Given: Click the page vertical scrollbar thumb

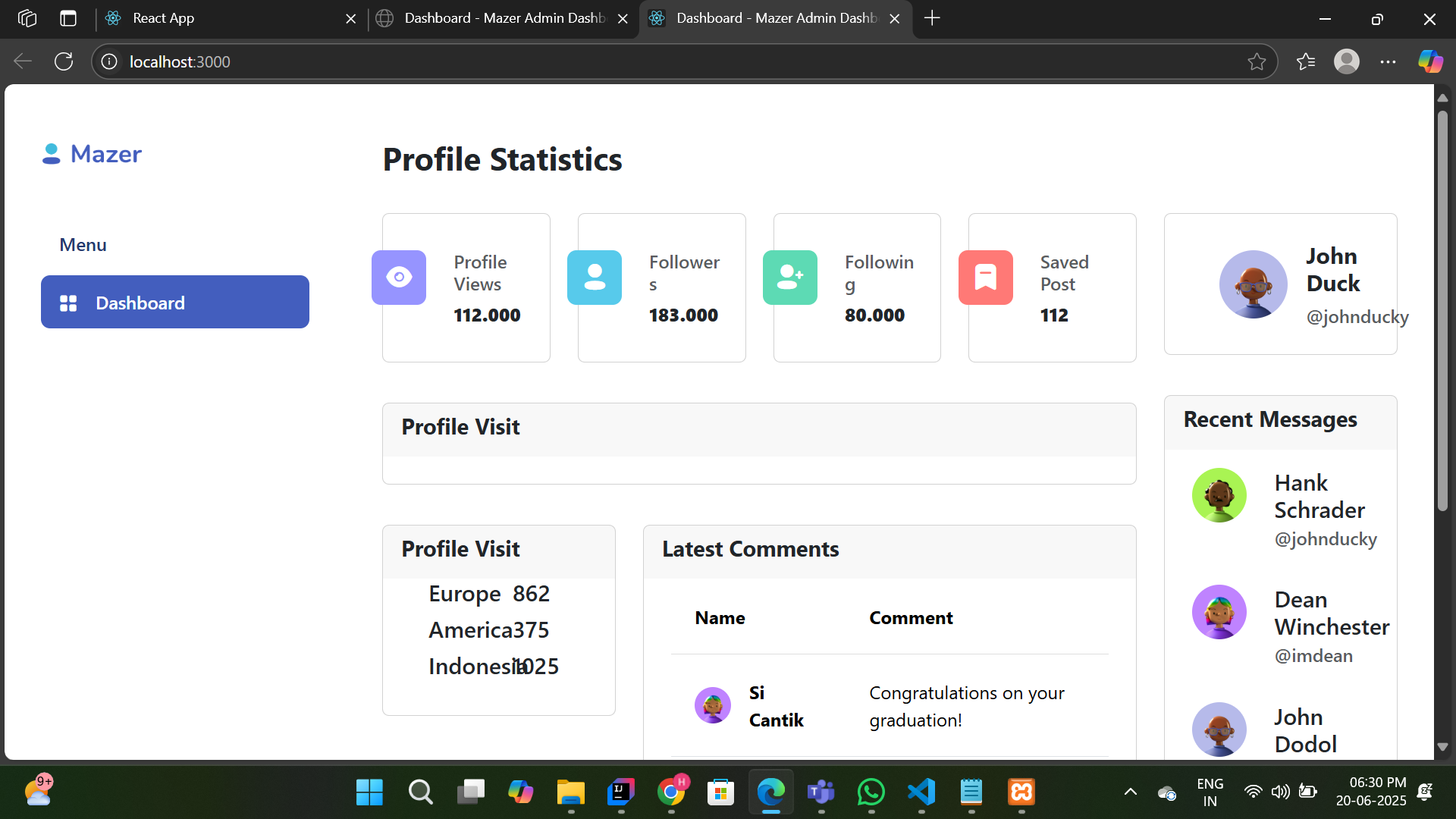Looking at the screenshot, I should (x=1442, y=311).
